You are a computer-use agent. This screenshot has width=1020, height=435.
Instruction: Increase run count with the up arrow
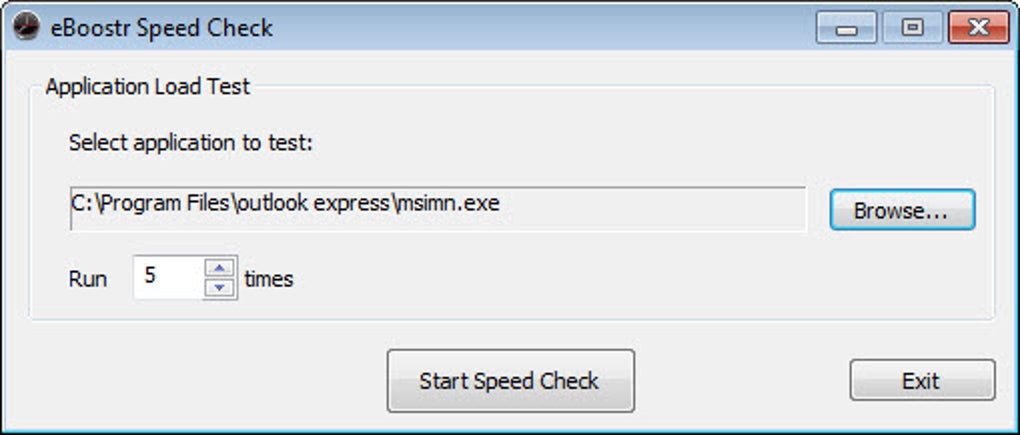(219, 267)
